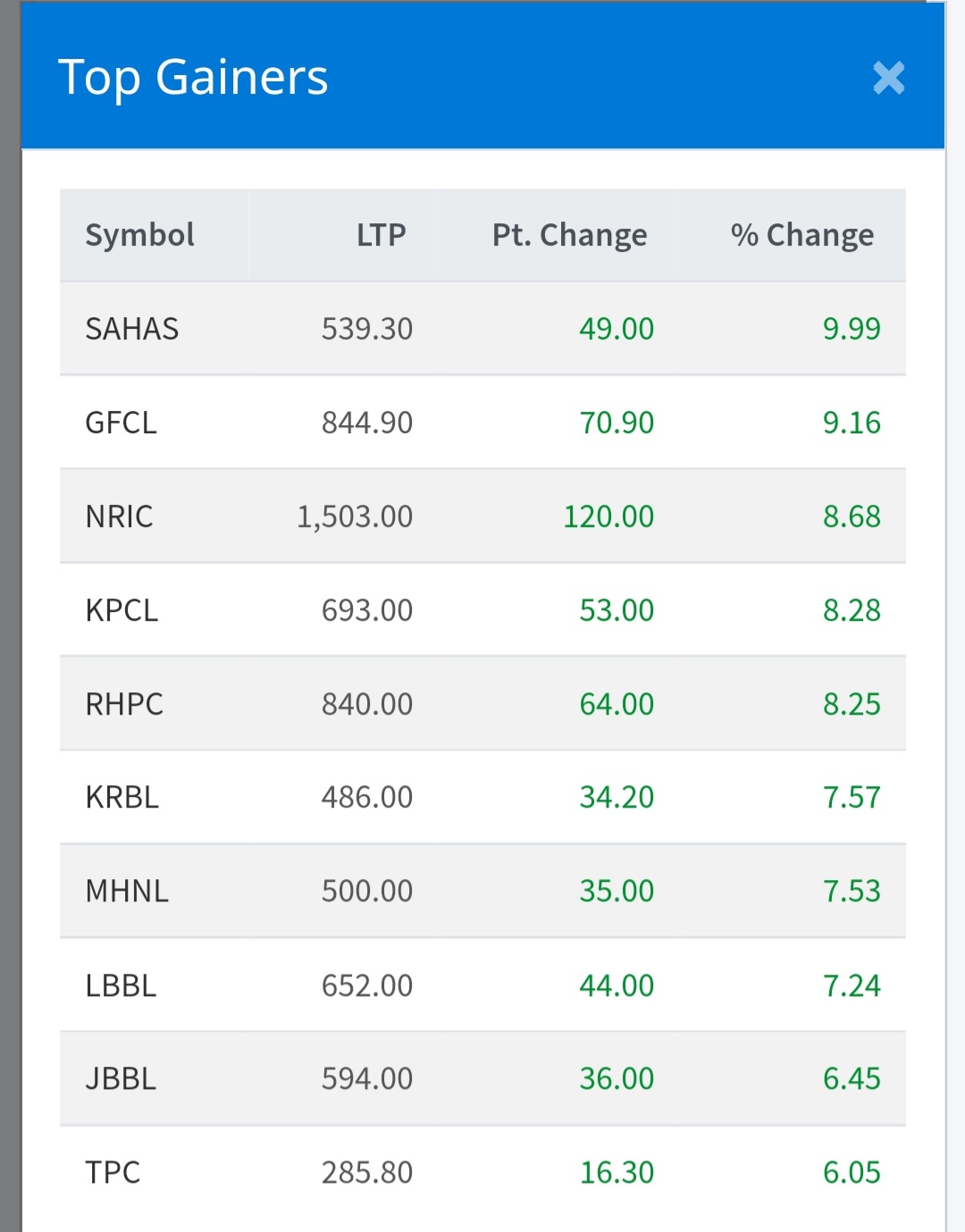Open the TPC symbol row
Viewport: 965px width, 1232px height.
point(113,1172)
